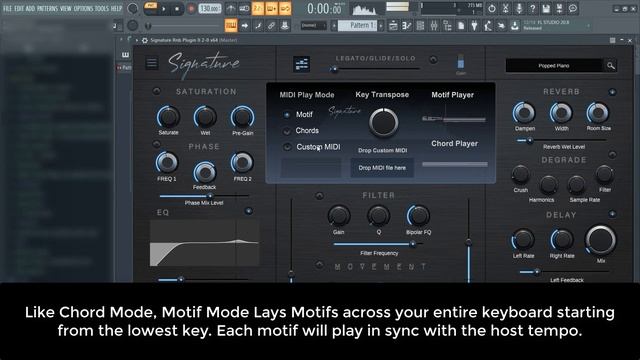
Task: Open plugin window gear options
Action: (x=144, y=40)
